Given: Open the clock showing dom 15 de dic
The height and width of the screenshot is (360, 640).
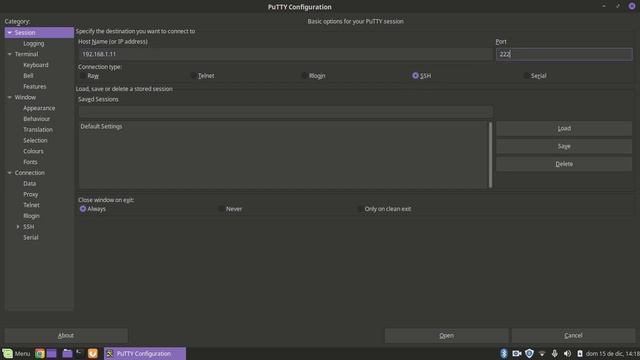Looking at the screenshot, I should coord(613,353).
